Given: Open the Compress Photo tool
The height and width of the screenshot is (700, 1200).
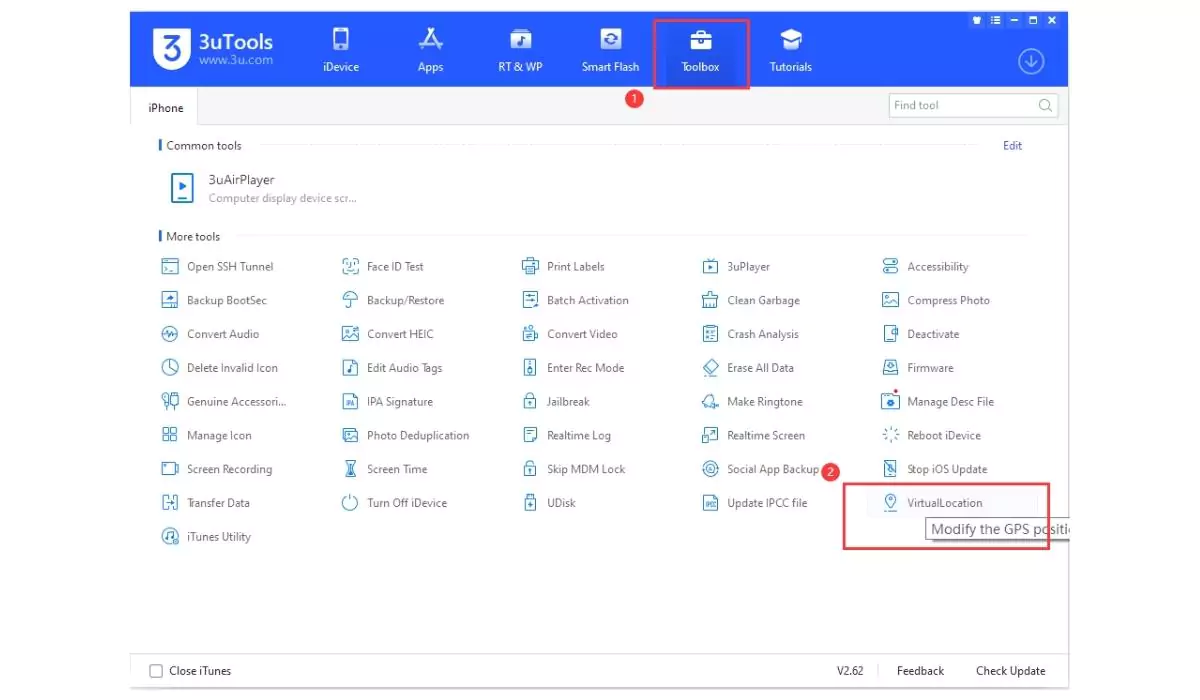Looking at the screenshot, I should pos(936,300).
